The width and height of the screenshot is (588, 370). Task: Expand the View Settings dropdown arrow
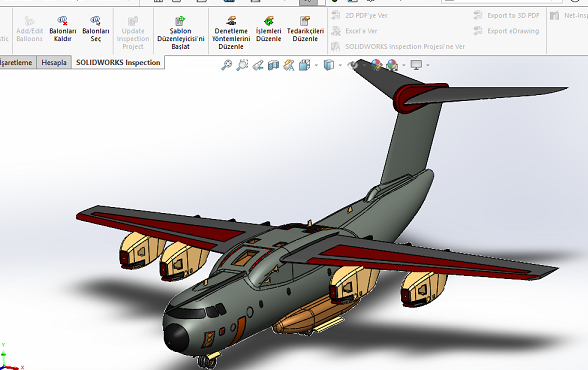428,66
